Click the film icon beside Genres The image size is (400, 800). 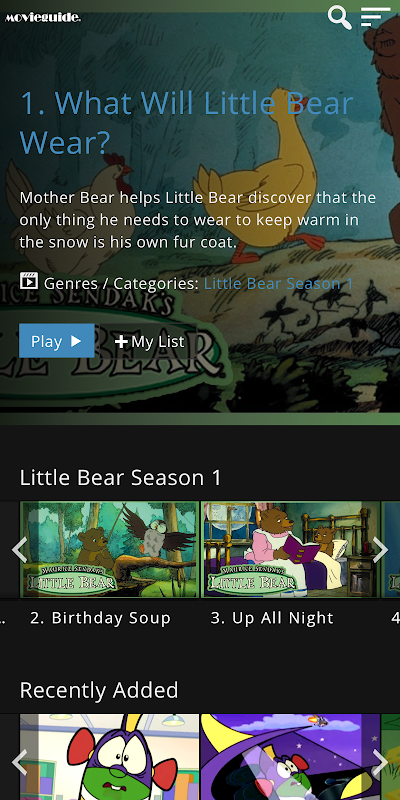pyautogui.click(x=29, y=281)
